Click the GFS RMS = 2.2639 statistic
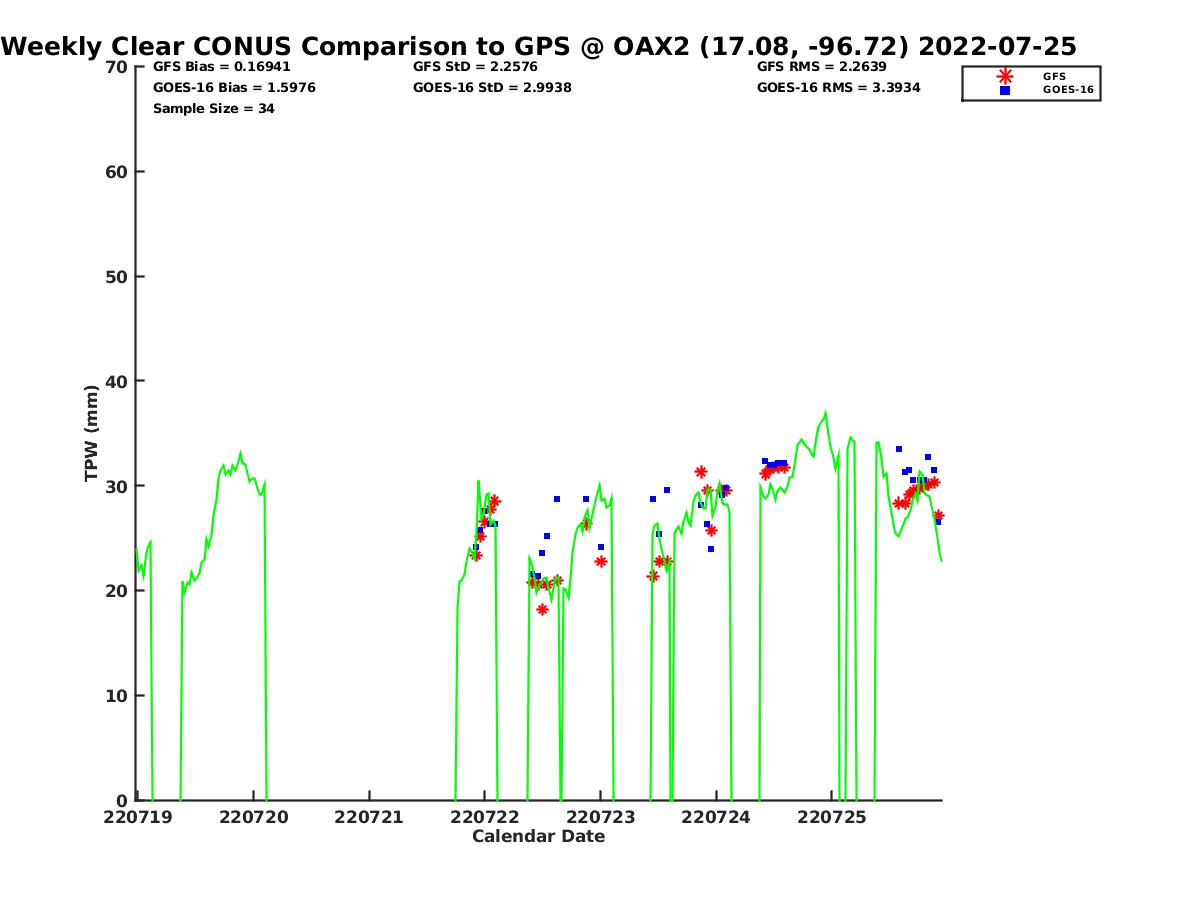 tap(821, 67)
